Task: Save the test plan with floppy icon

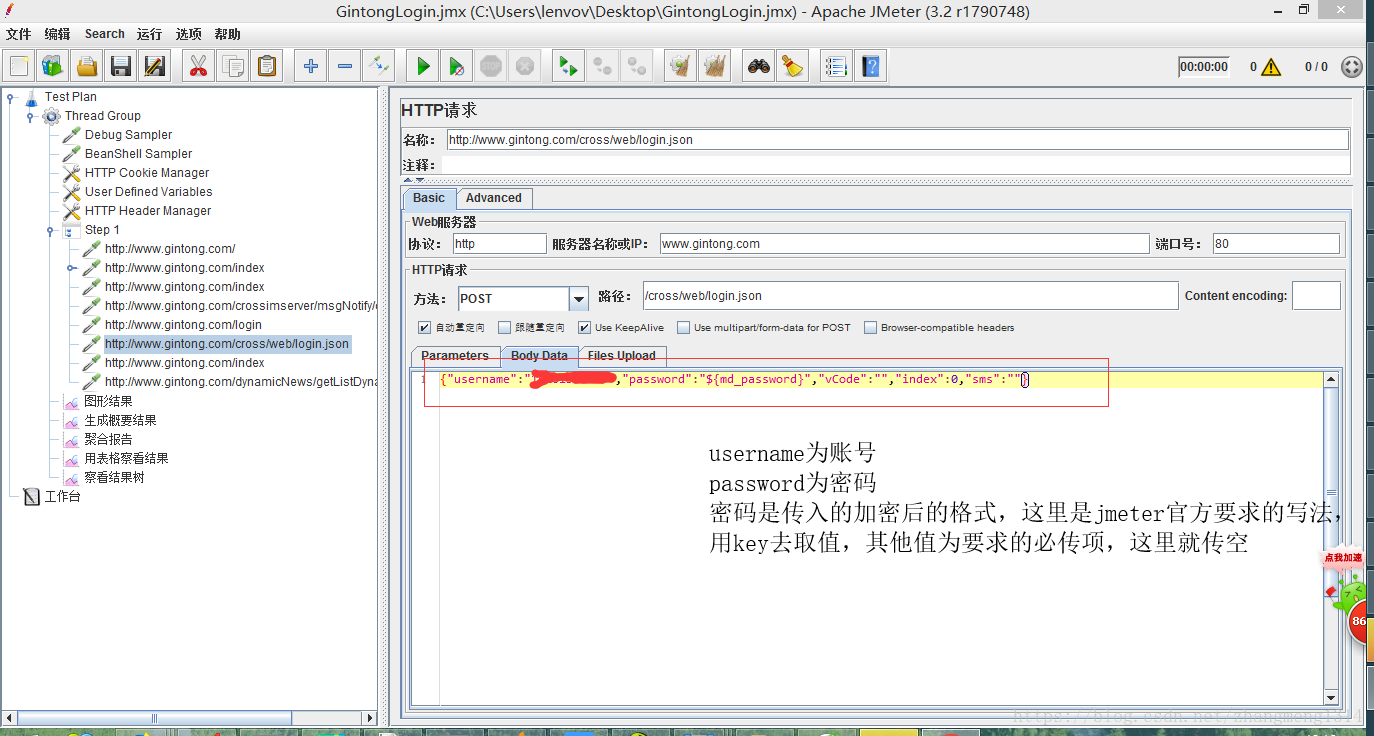Action: pos(121,66)
